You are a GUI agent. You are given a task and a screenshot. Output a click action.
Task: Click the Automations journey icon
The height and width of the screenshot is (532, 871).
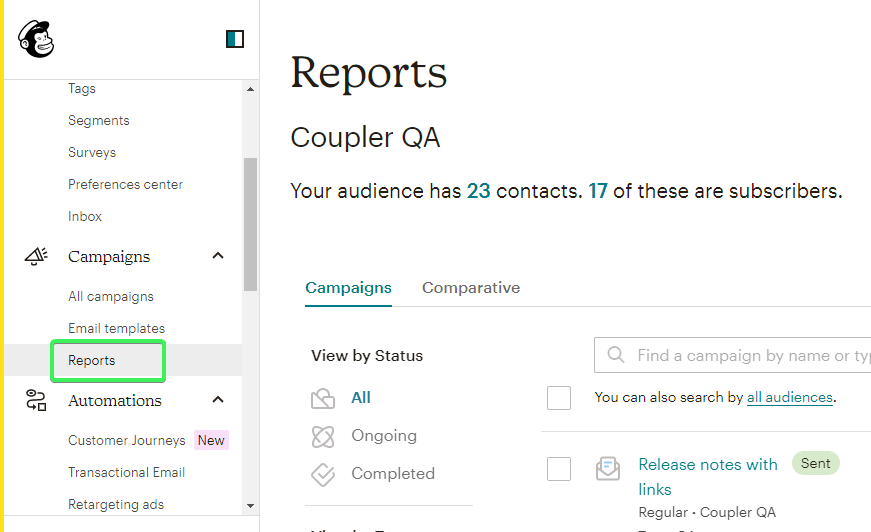(36, 400)
